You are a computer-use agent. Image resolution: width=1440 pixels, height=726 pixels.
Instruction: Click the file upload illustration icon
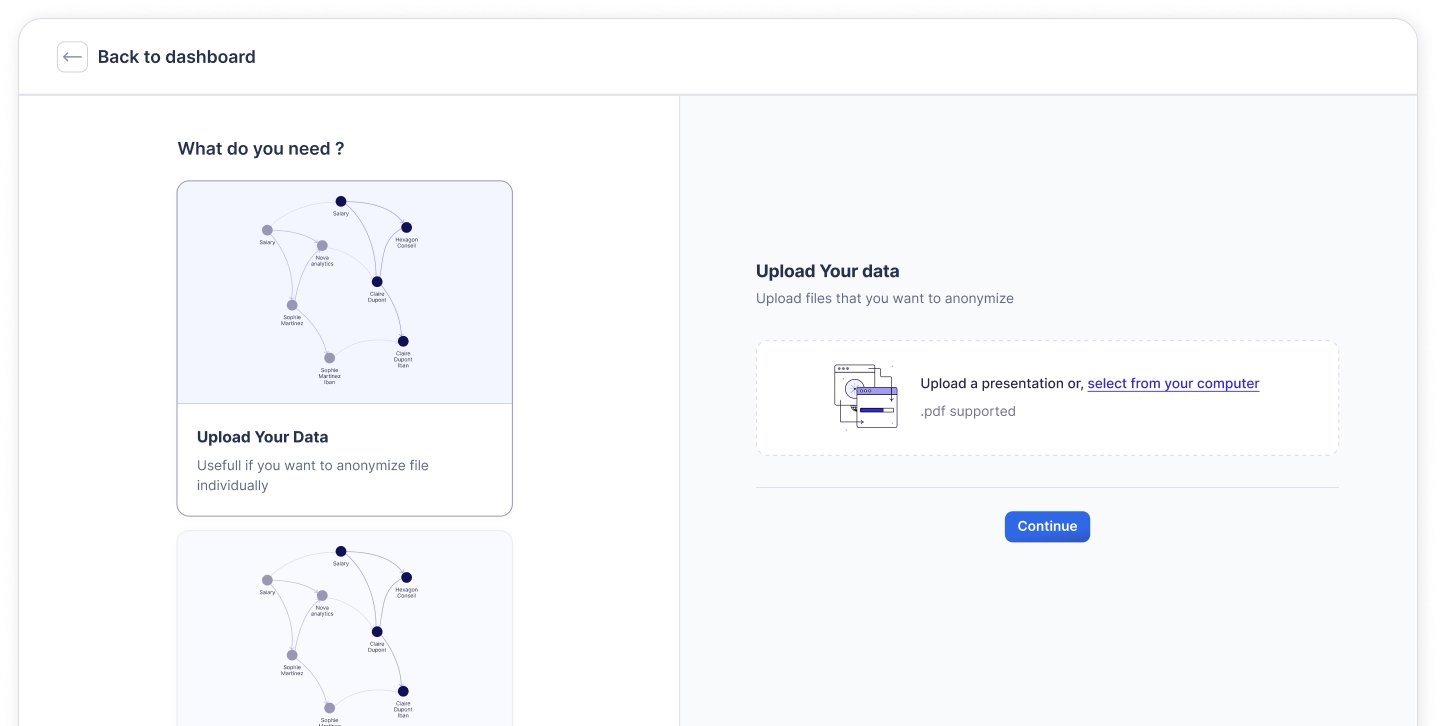865,397
